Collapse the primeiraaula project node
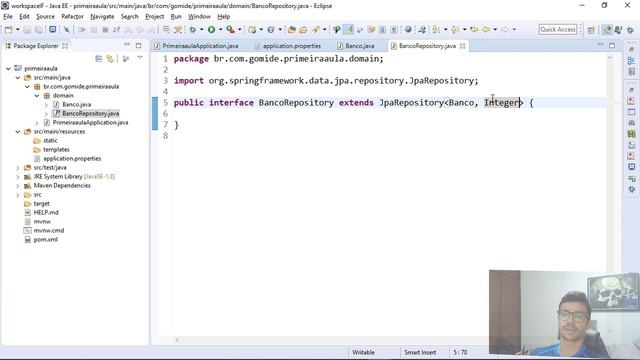The image size is (640, 360). pos(8,69)
